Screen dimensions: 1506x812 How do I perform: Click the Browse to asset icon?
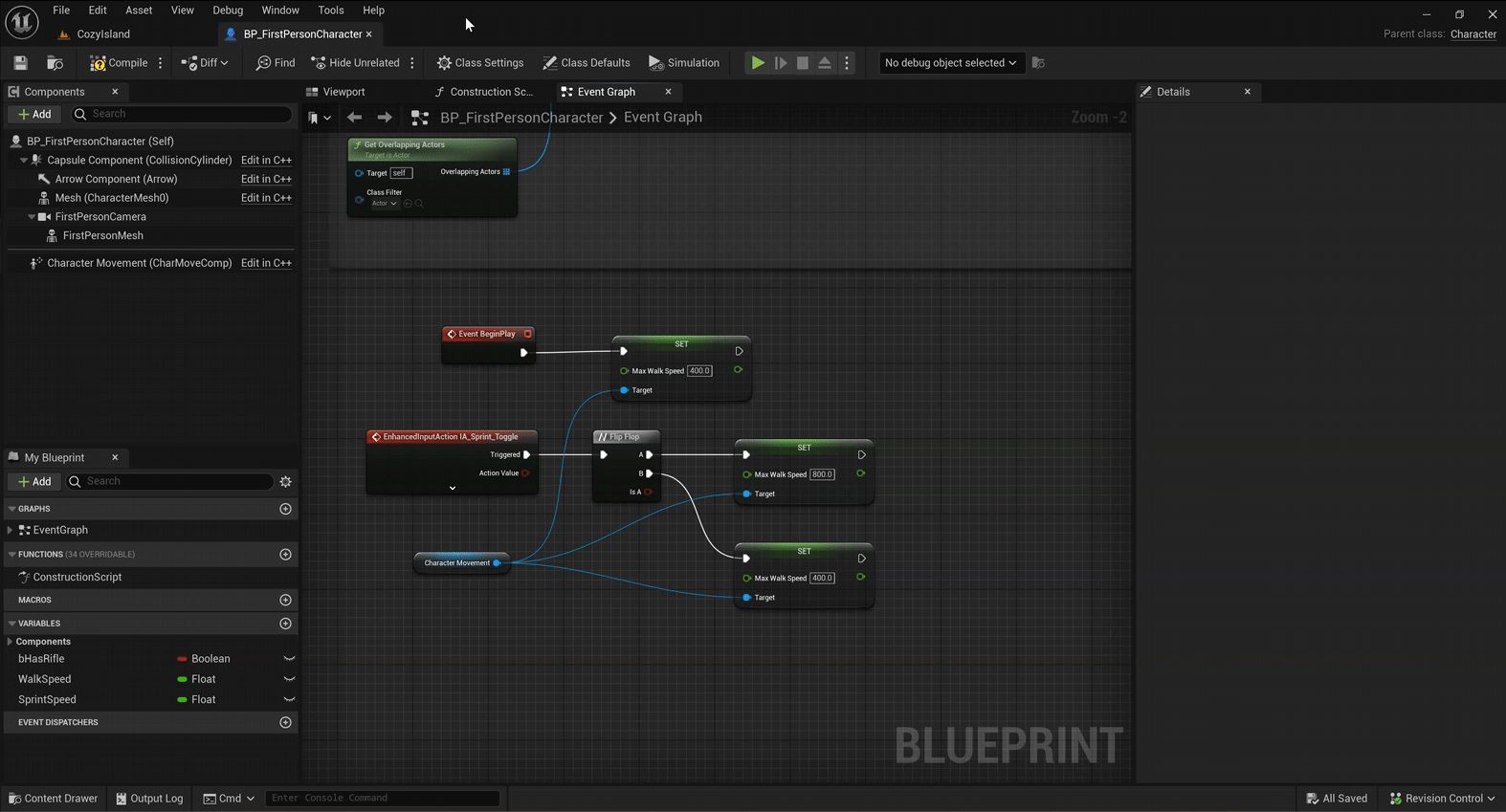click(55, 63)
